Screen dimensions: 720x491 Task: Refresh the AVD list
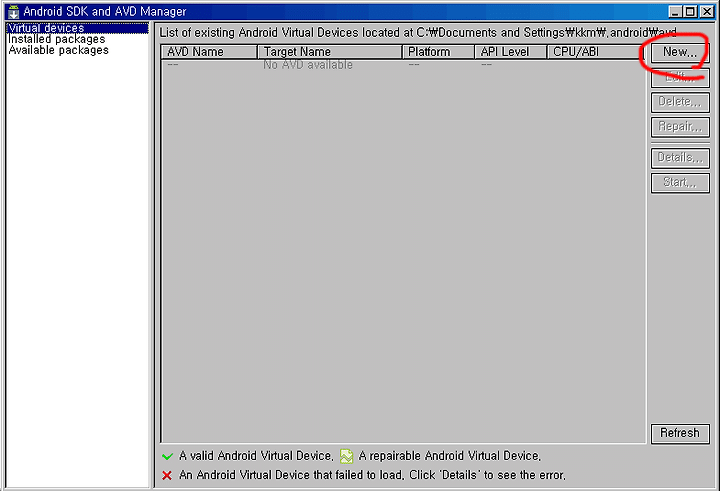point(680,433)
